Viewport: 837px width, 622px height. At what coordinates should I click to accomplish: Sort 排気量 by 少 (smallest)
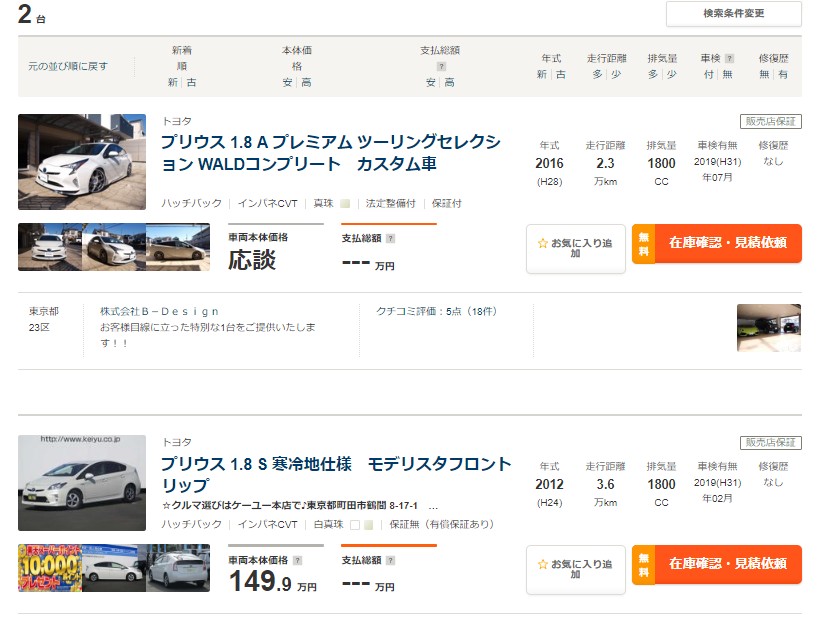pos(672,74)
